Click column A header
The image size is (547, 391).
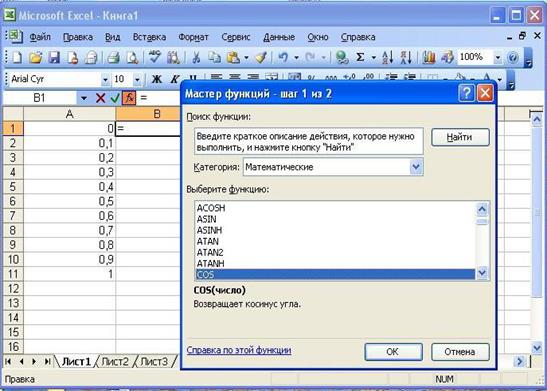(69, 114)
